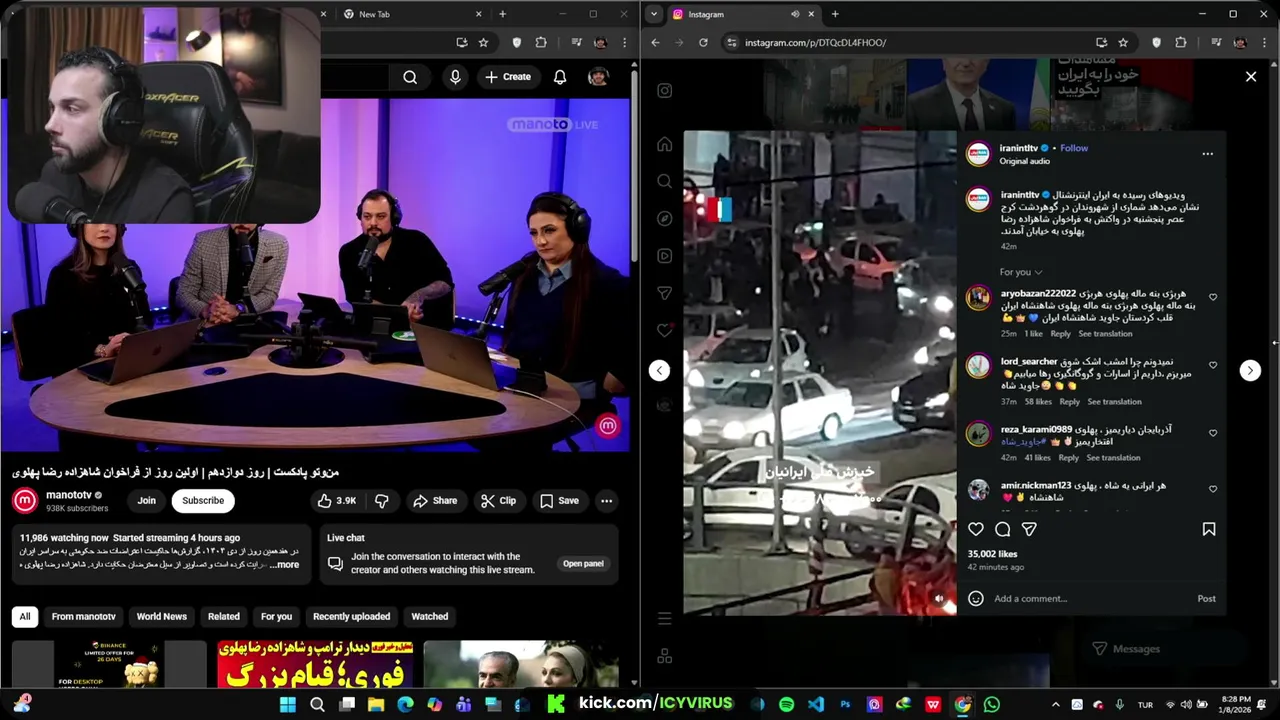Open YouTube account avatar menu
1280x720 pixels.
click(x=598, y=77)
